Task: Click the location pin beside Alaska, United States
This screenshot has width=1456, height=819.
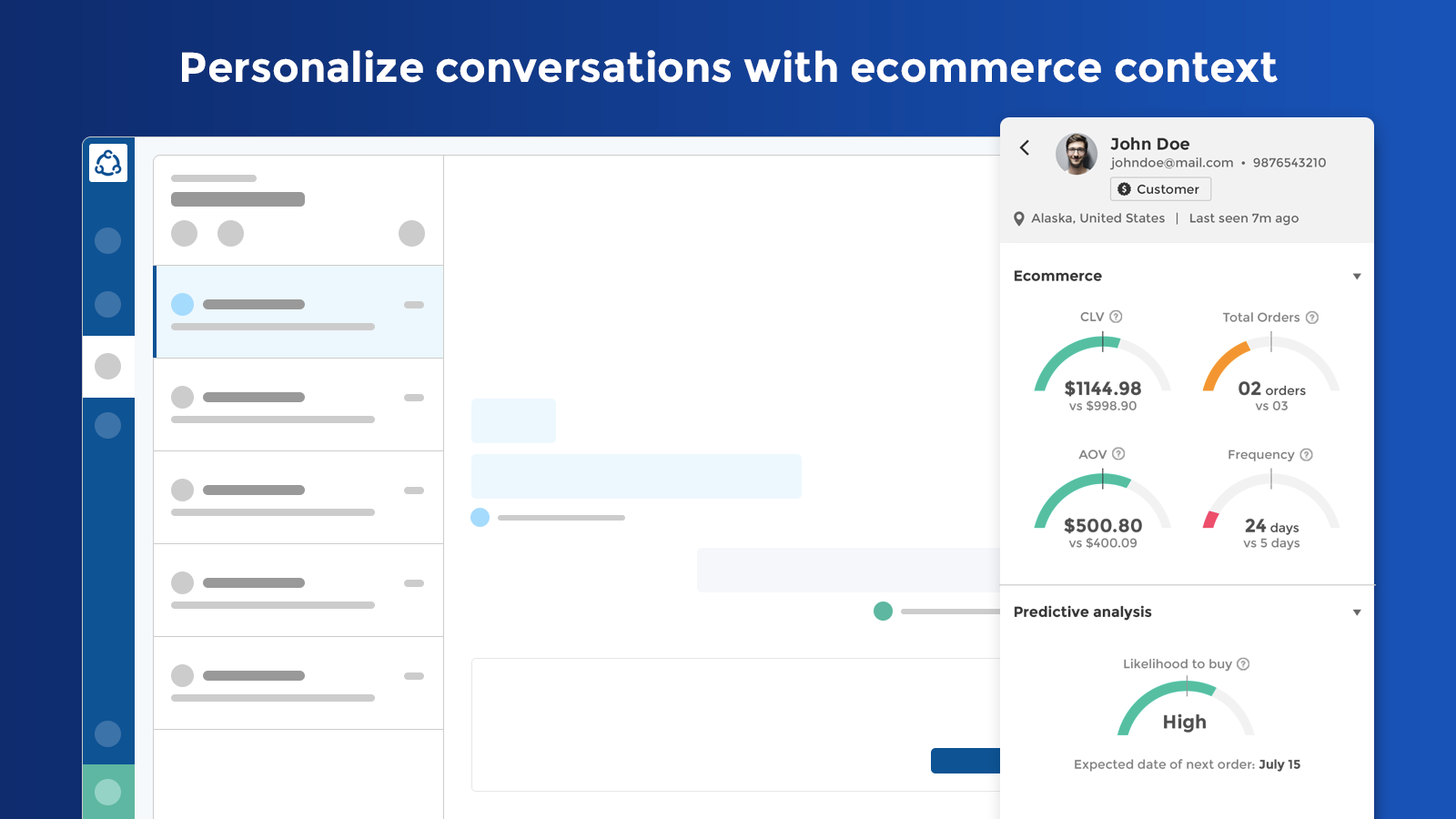Action: point(1019,218)
